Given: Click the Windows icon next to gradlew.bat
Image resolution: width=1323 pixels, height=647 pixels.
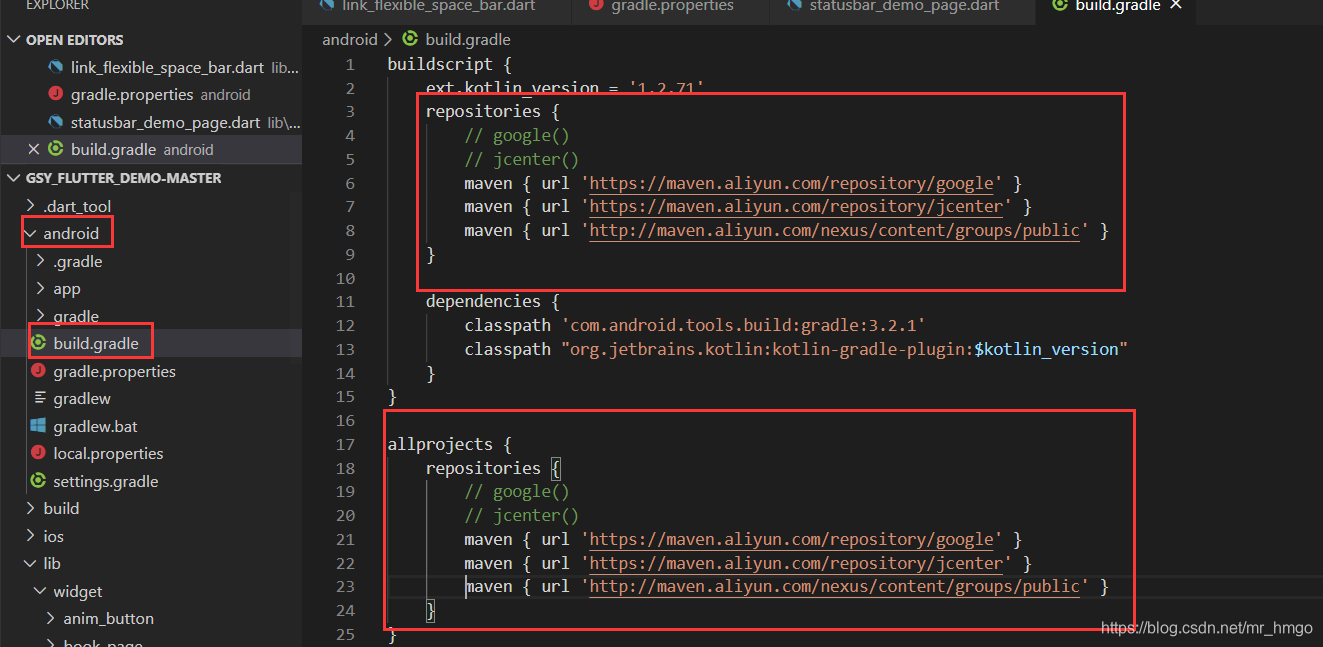Looking at the screenshot, I should (x=37, y=425).
